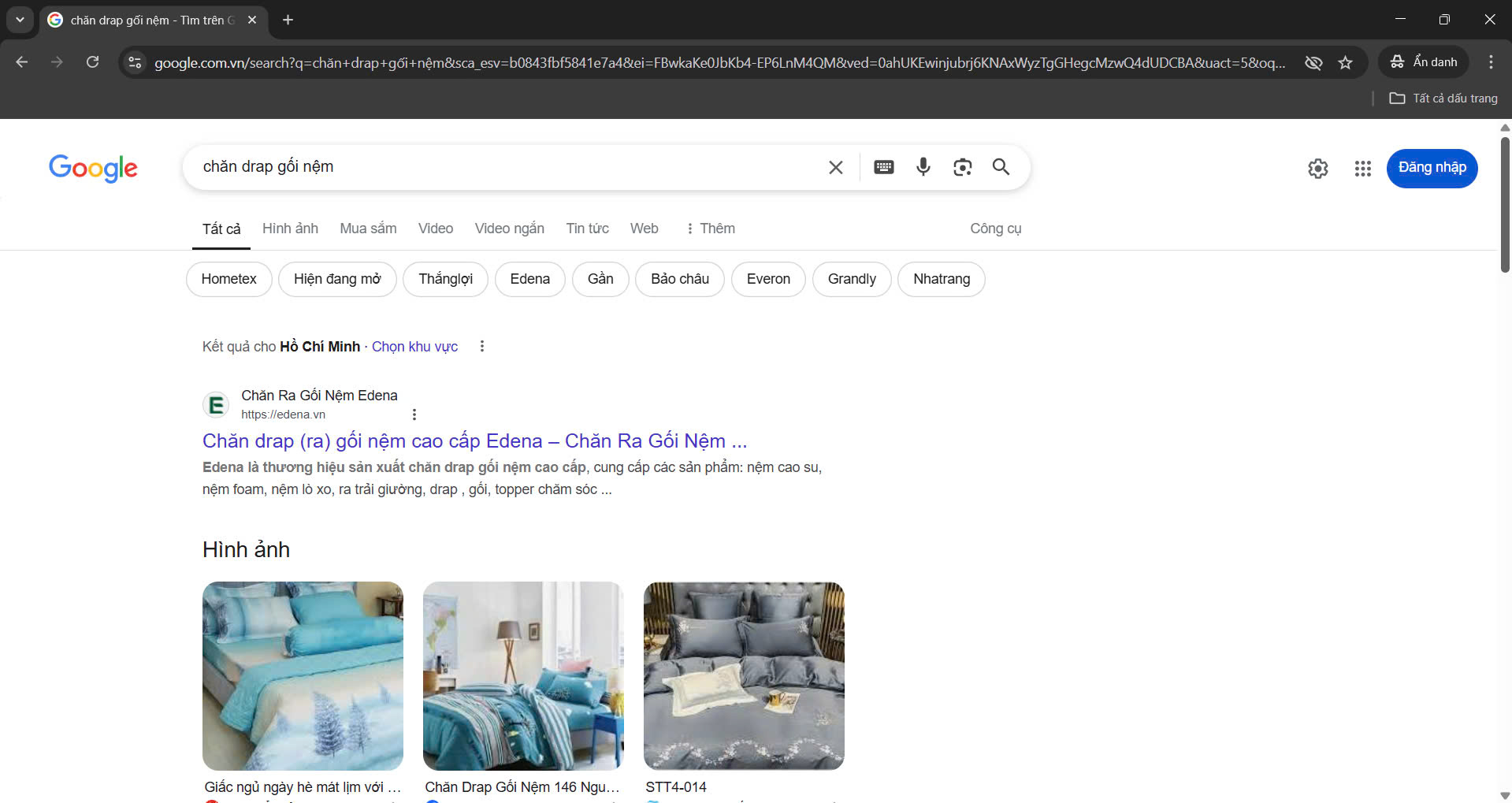Screen dimensions: 1512x803
Task: Click the page vertical scrollbar thumb
Action: 1505,205
